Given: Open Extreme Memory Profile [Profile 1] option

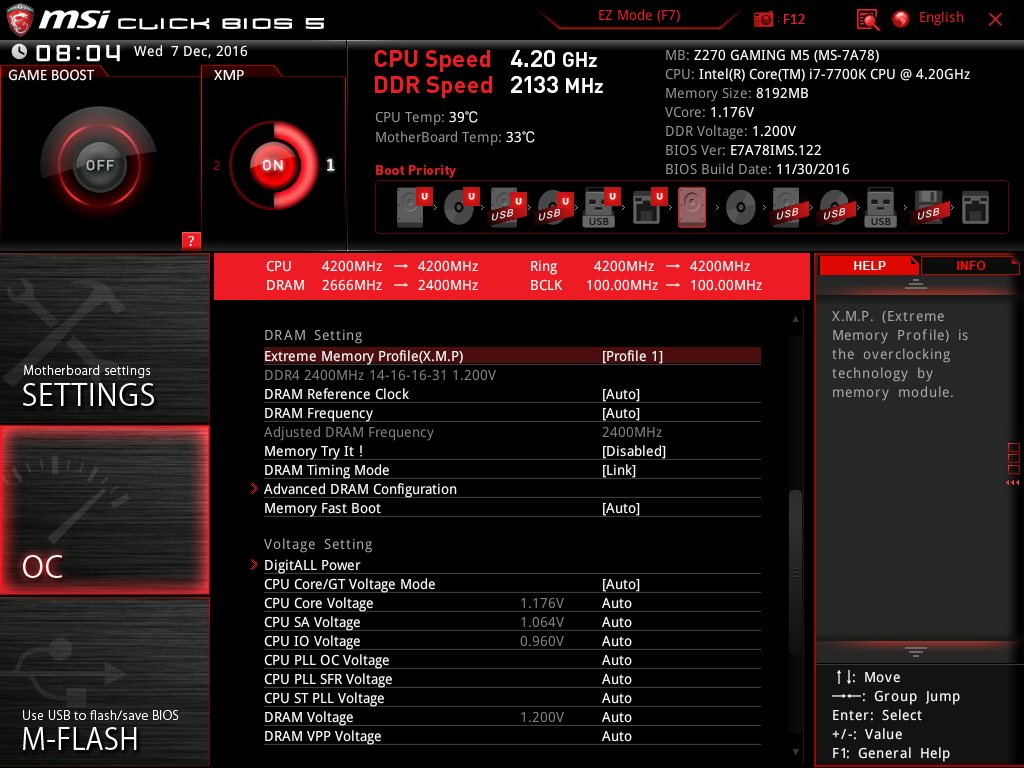Looking at the screenshot, I should point(512,356).
